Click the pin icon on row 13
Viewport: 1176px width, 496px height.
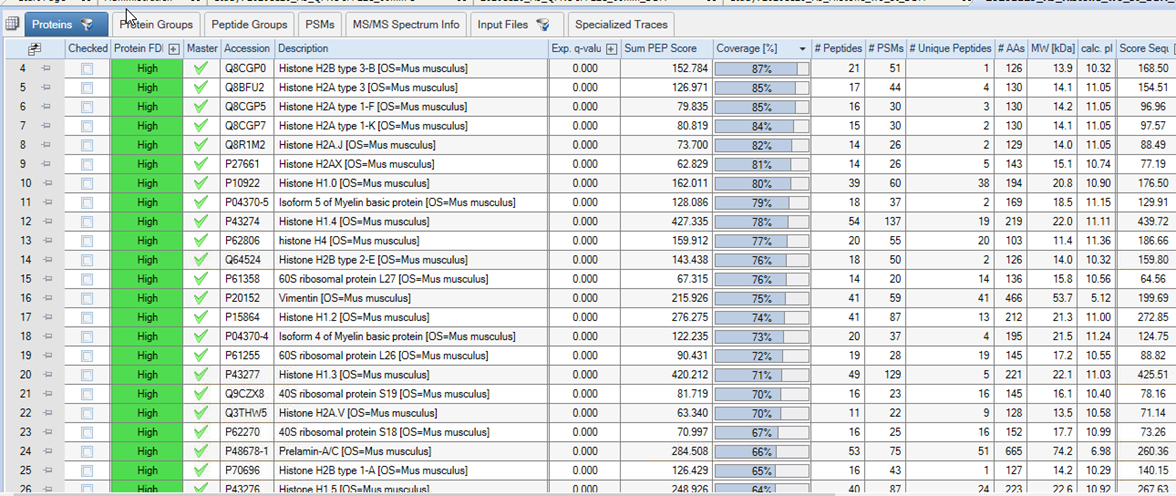click(x=45, y=241)
